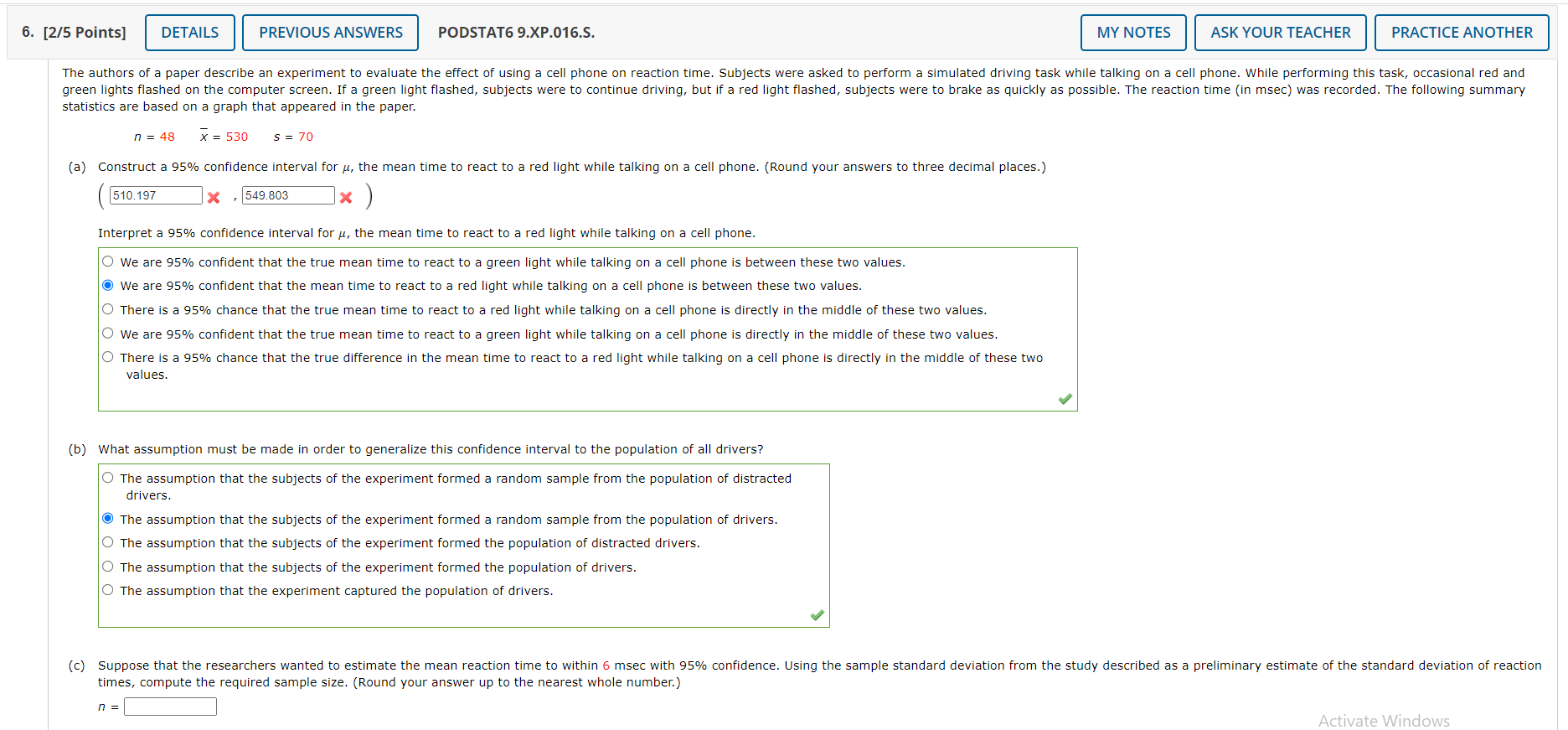Click PRACTICE ANOTHER version
The image size is (1568, 730).
tap(1462, 32)
